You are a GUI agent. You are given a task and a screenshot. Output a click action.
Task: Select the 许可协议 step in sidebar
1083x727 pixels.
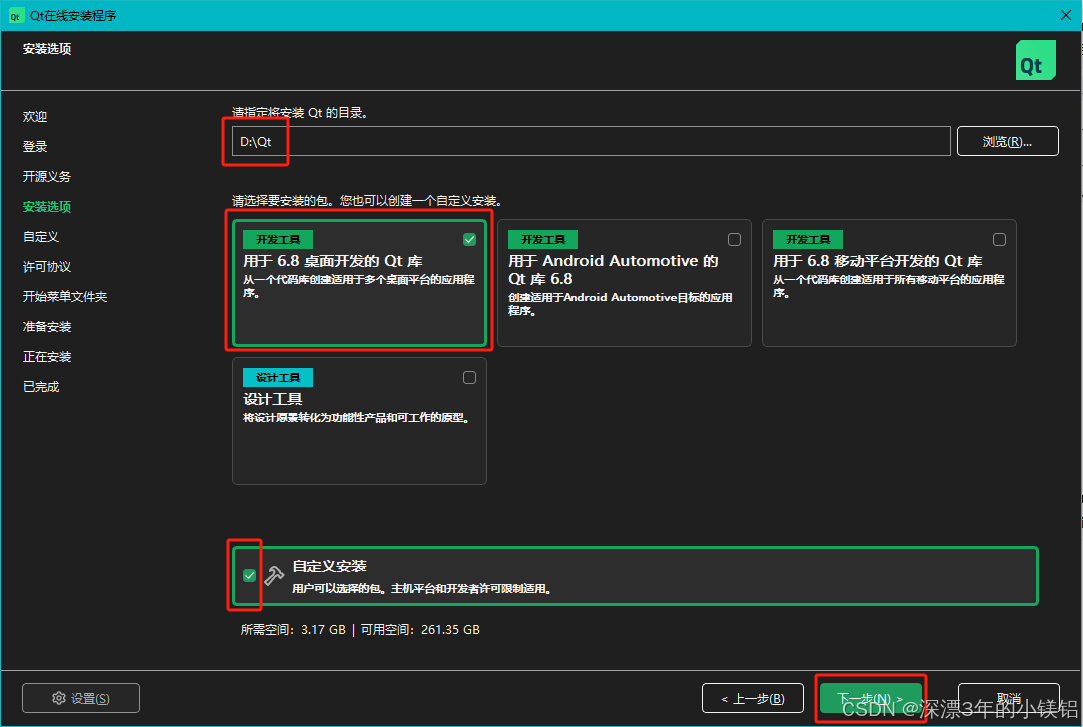click(x=47, y=266)
